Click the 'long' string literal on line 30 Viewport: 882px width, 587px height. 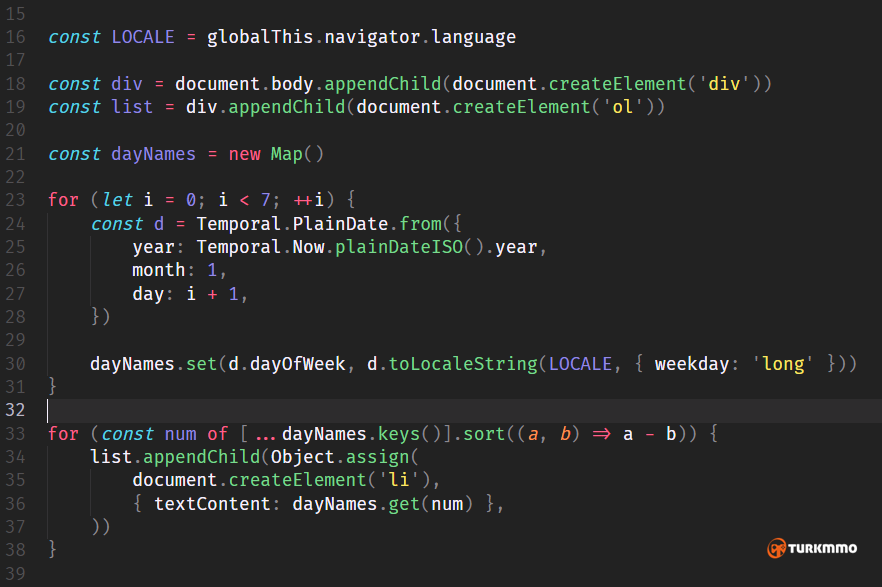click(783, 364)
